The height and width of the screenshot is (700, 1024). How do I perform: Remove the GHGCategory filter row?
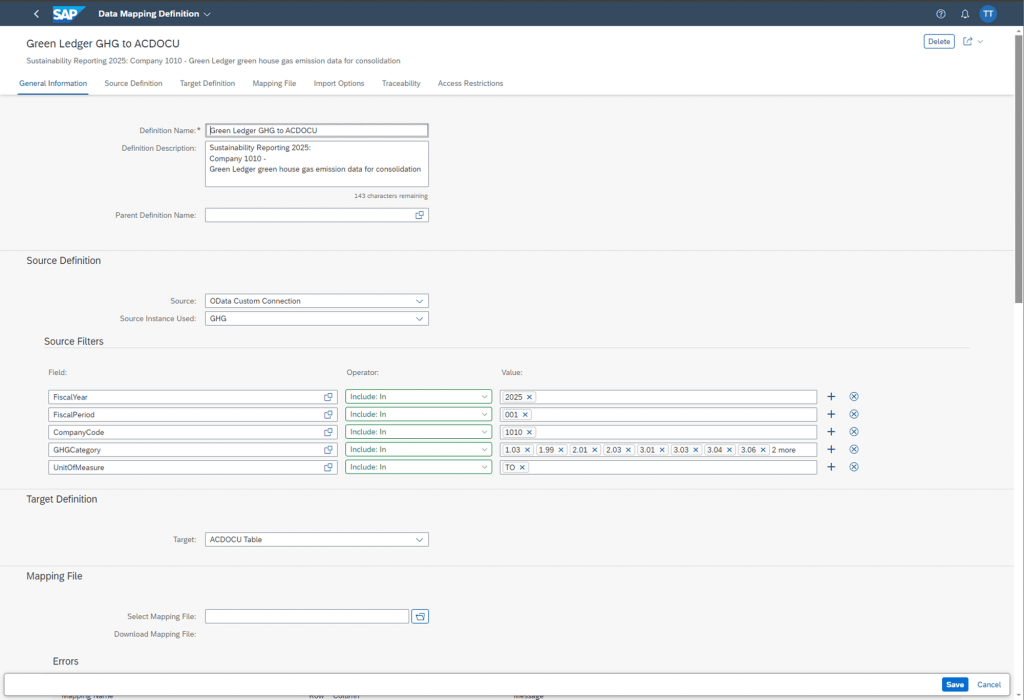click(x=854, y=449)
